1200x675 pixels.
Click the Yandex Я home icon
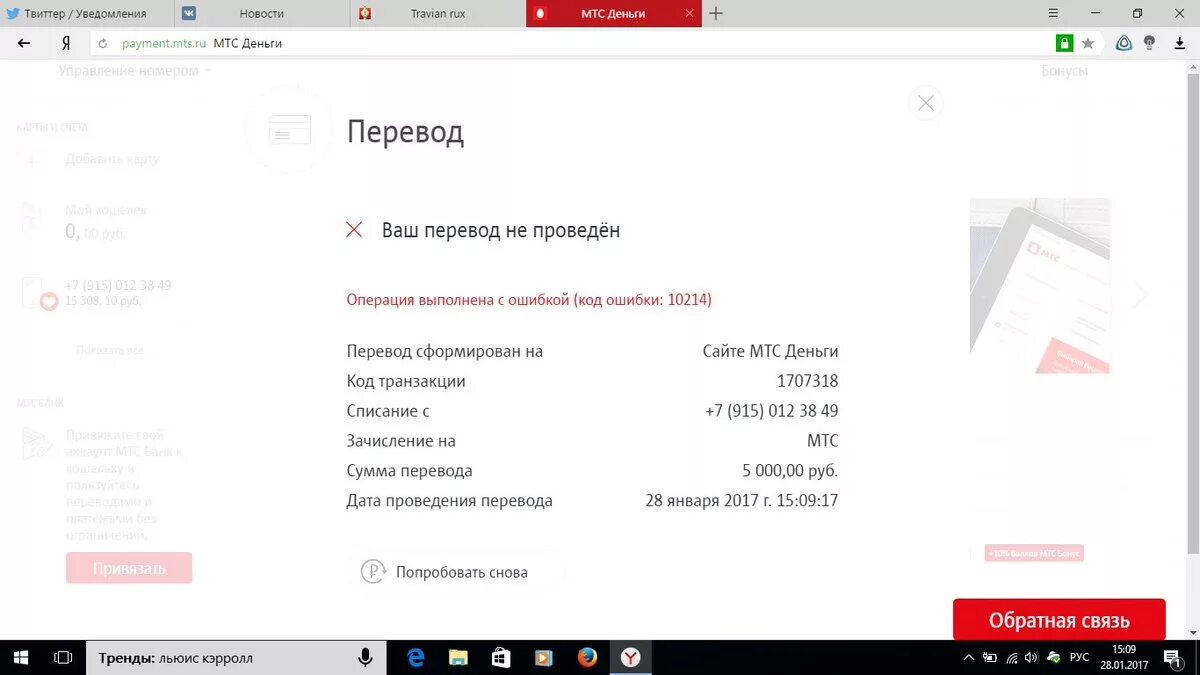pyautogui.click(x=66, y=43)
